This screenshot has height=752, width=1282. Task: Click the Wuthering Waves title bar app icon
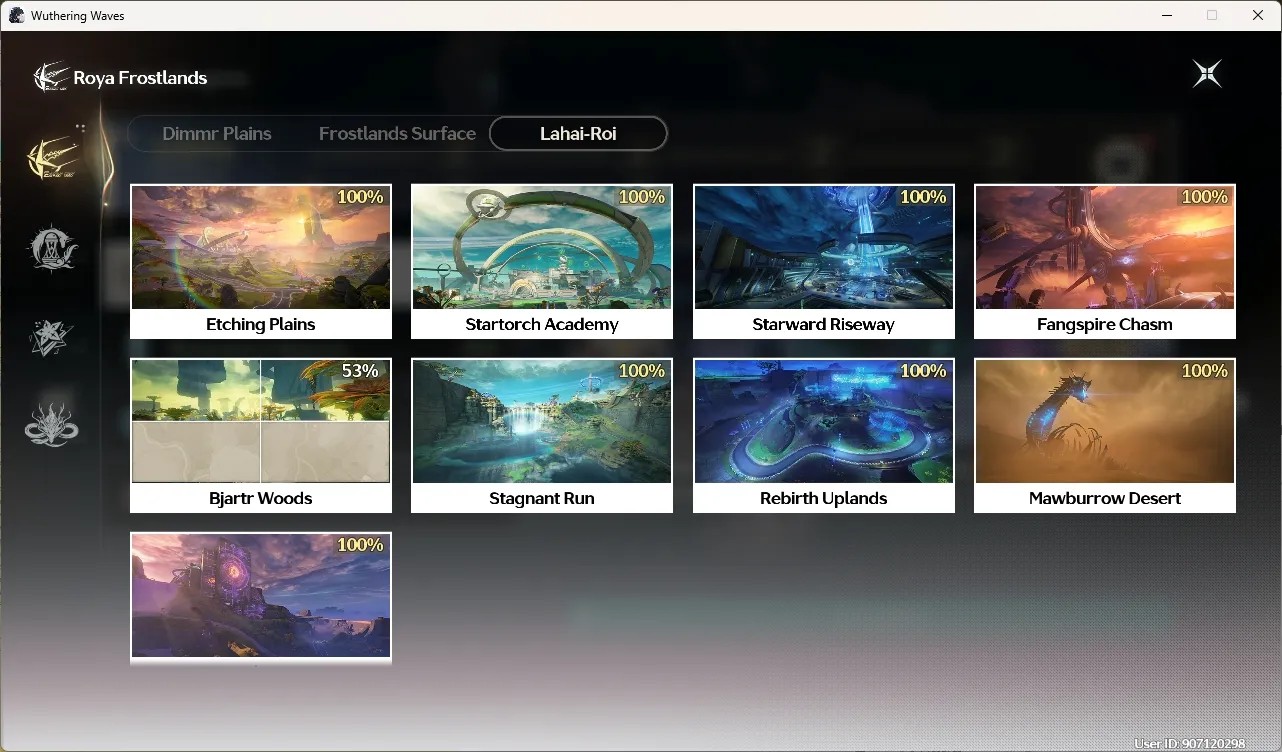(x=16, y=15)
